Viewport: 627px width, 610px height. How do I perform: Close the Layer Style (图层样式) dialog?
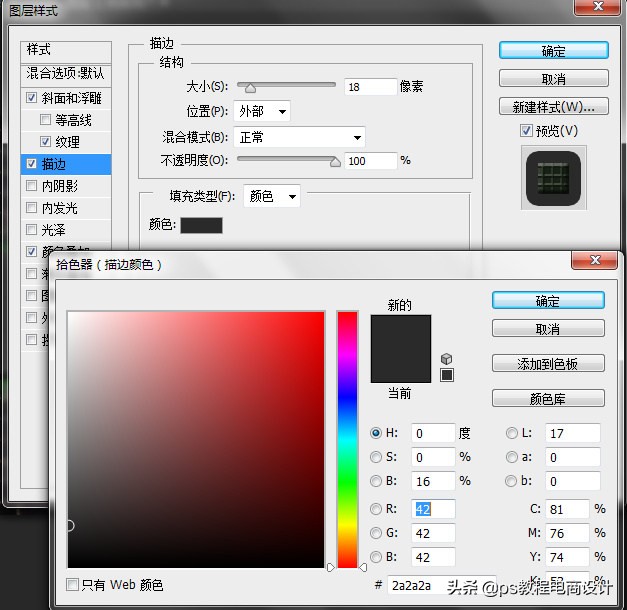click(x=598, y=6)
